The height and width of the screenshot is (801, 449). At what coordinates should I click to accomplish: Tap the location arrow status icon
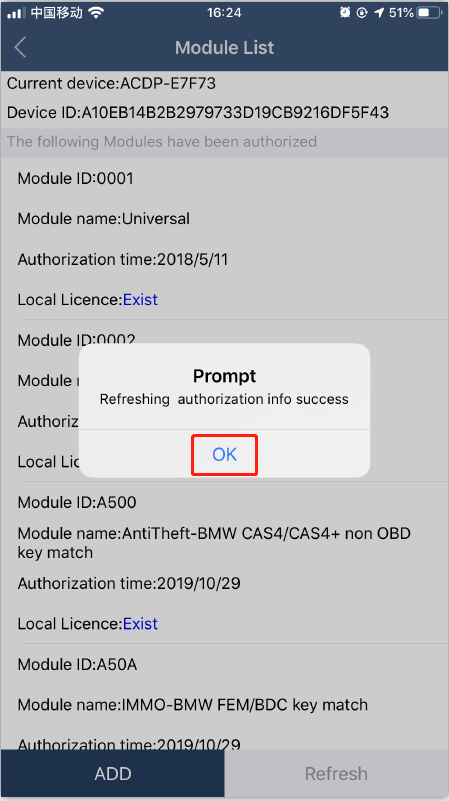[379, 13]
